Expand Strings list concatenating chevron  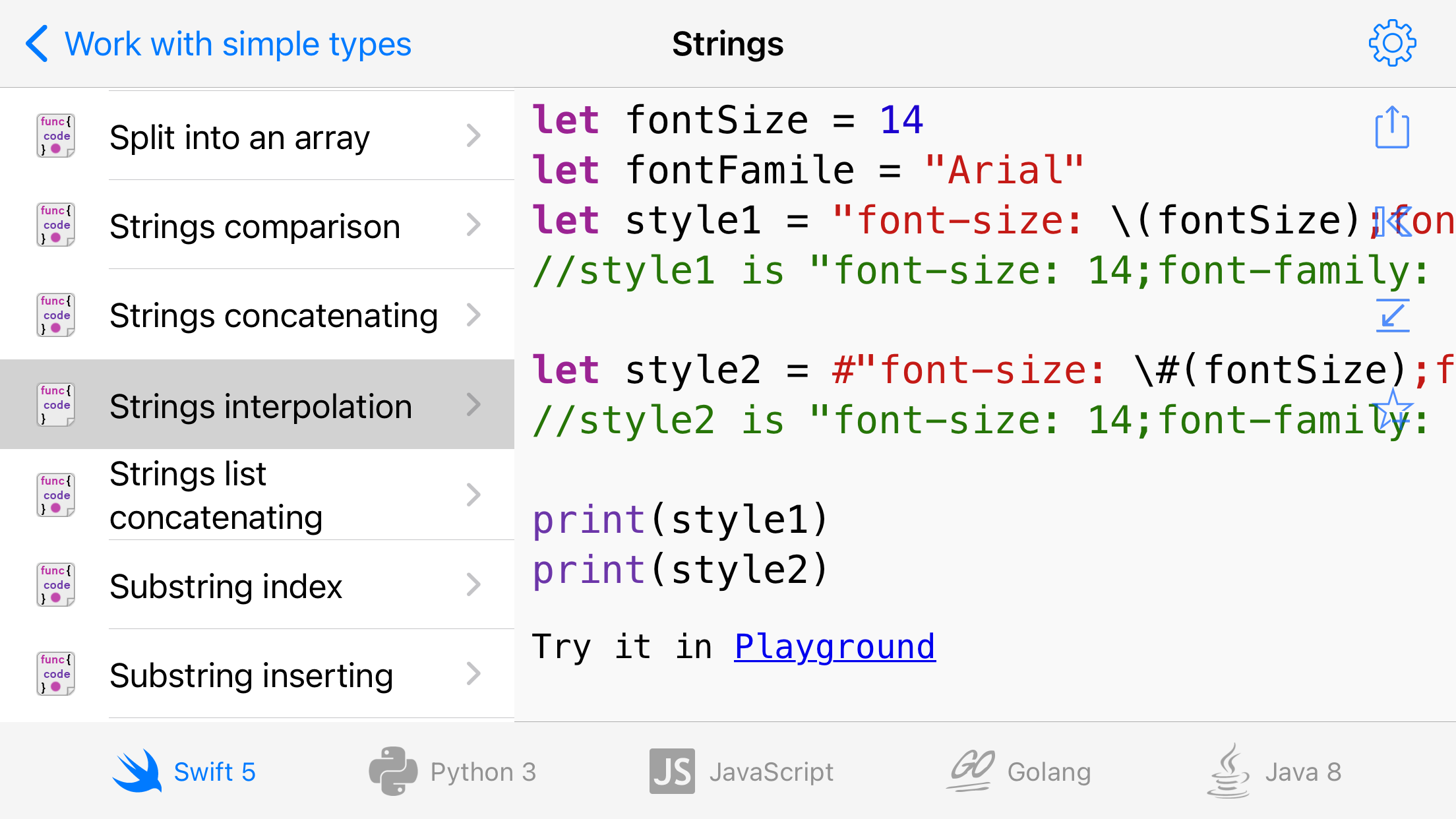pos(473,495)
